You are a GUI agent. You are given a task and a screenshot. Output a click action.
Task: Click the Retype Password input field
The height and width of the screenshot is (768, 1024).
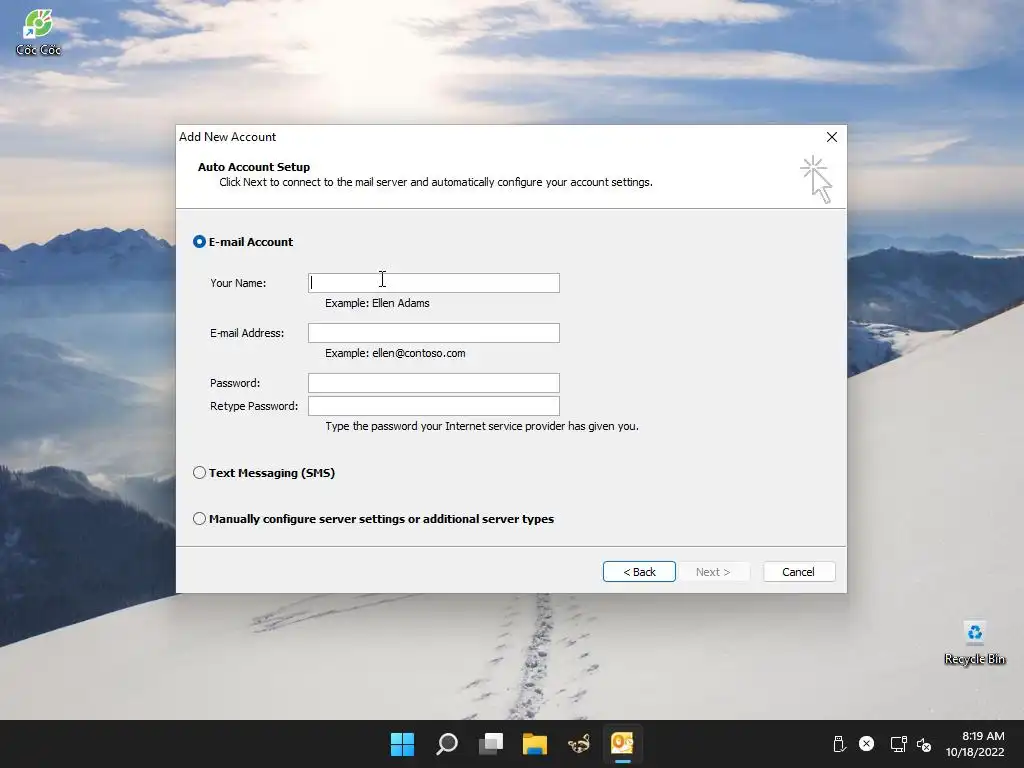tap(434, 406)
